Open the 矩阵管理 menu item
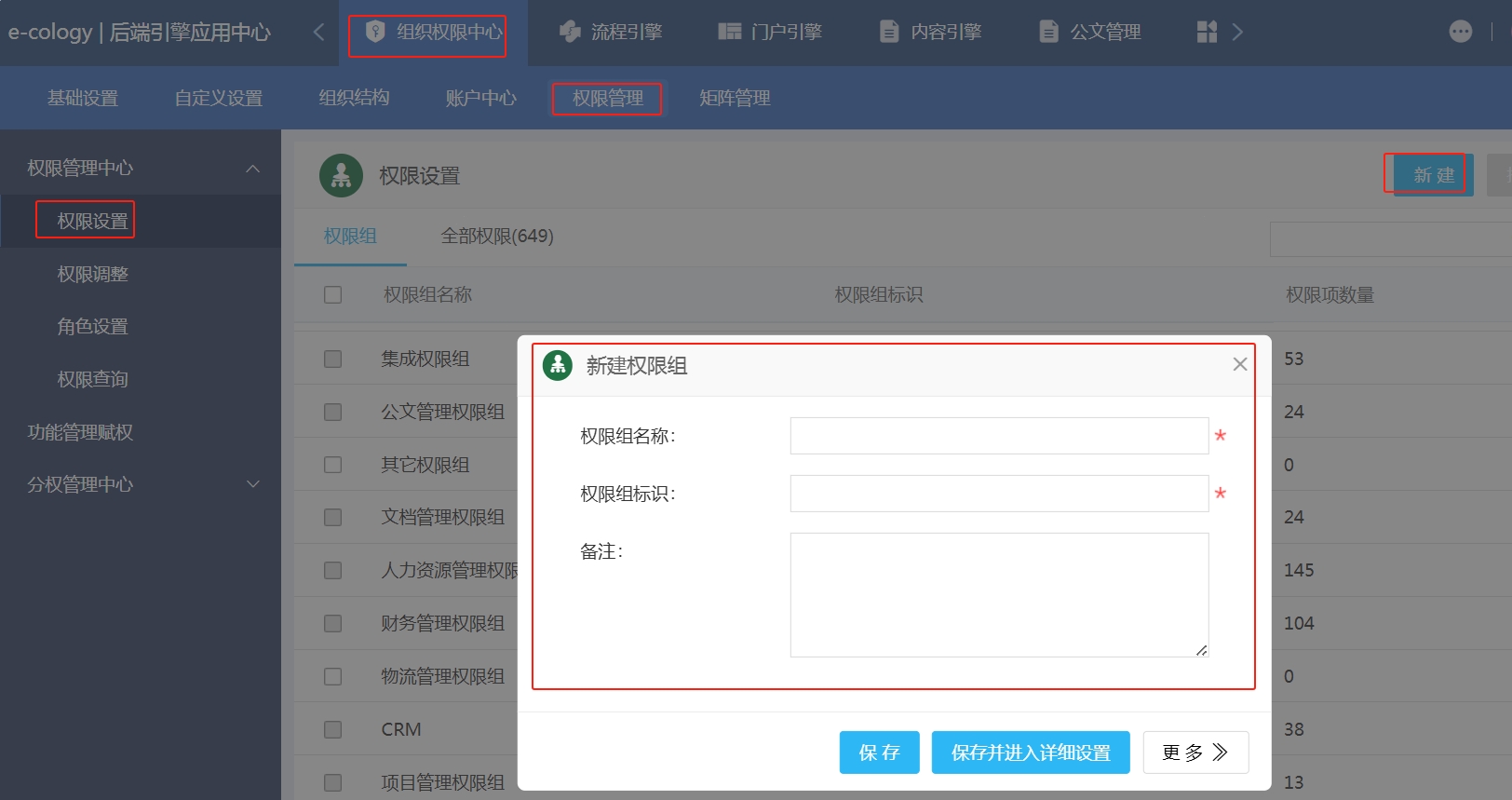 735,98
